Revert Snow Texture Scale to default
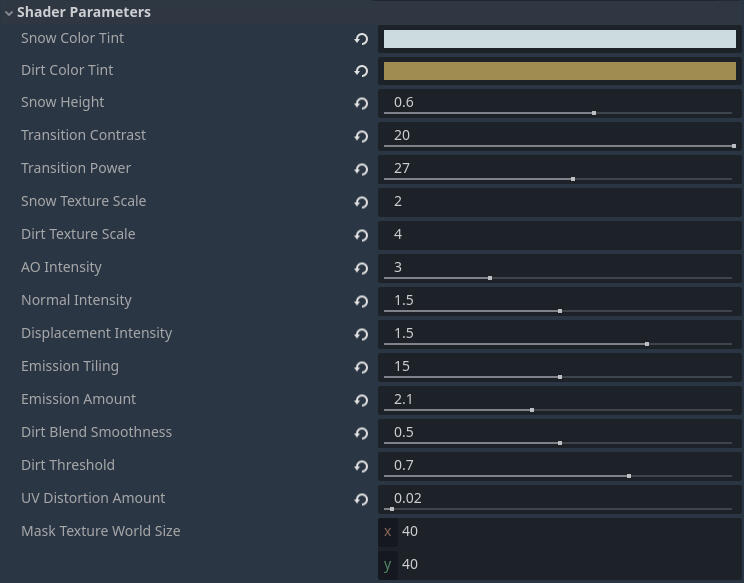This screenshot has width=744, height=583. tap(361, 202)
